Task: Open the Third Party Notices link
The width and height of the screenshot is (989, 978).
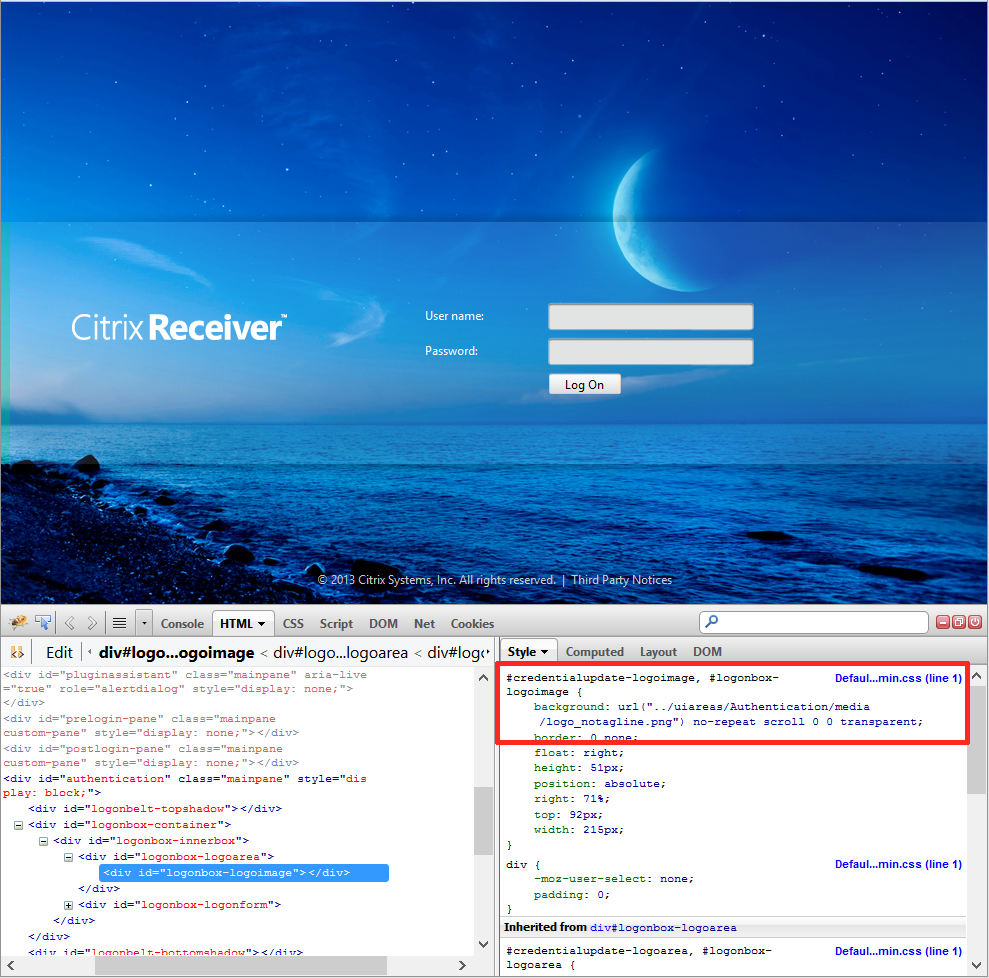Action: pos(621,580)
